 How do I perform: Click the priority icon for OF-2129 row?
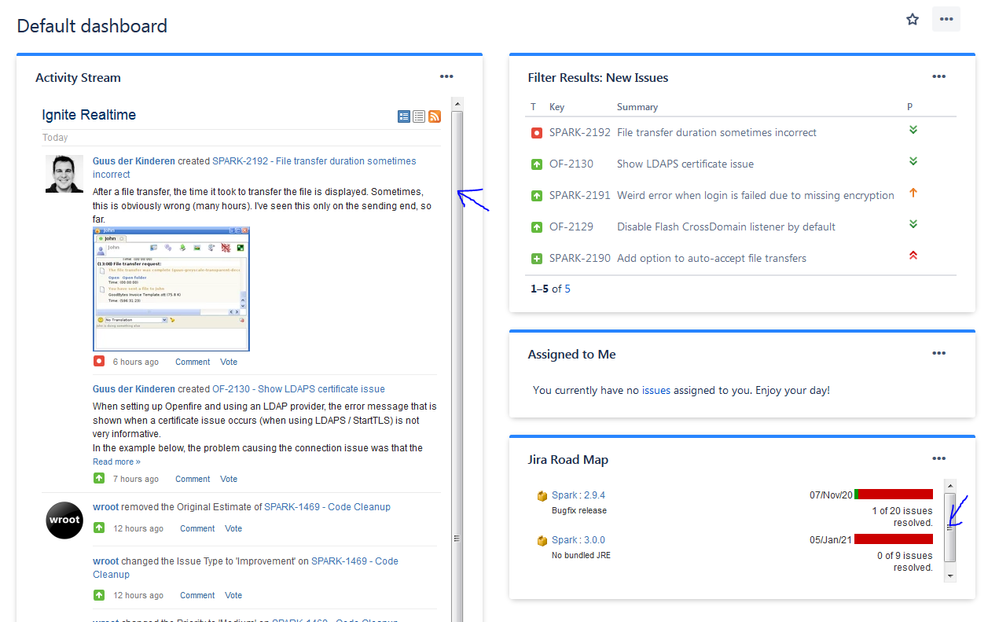point(913,224)
